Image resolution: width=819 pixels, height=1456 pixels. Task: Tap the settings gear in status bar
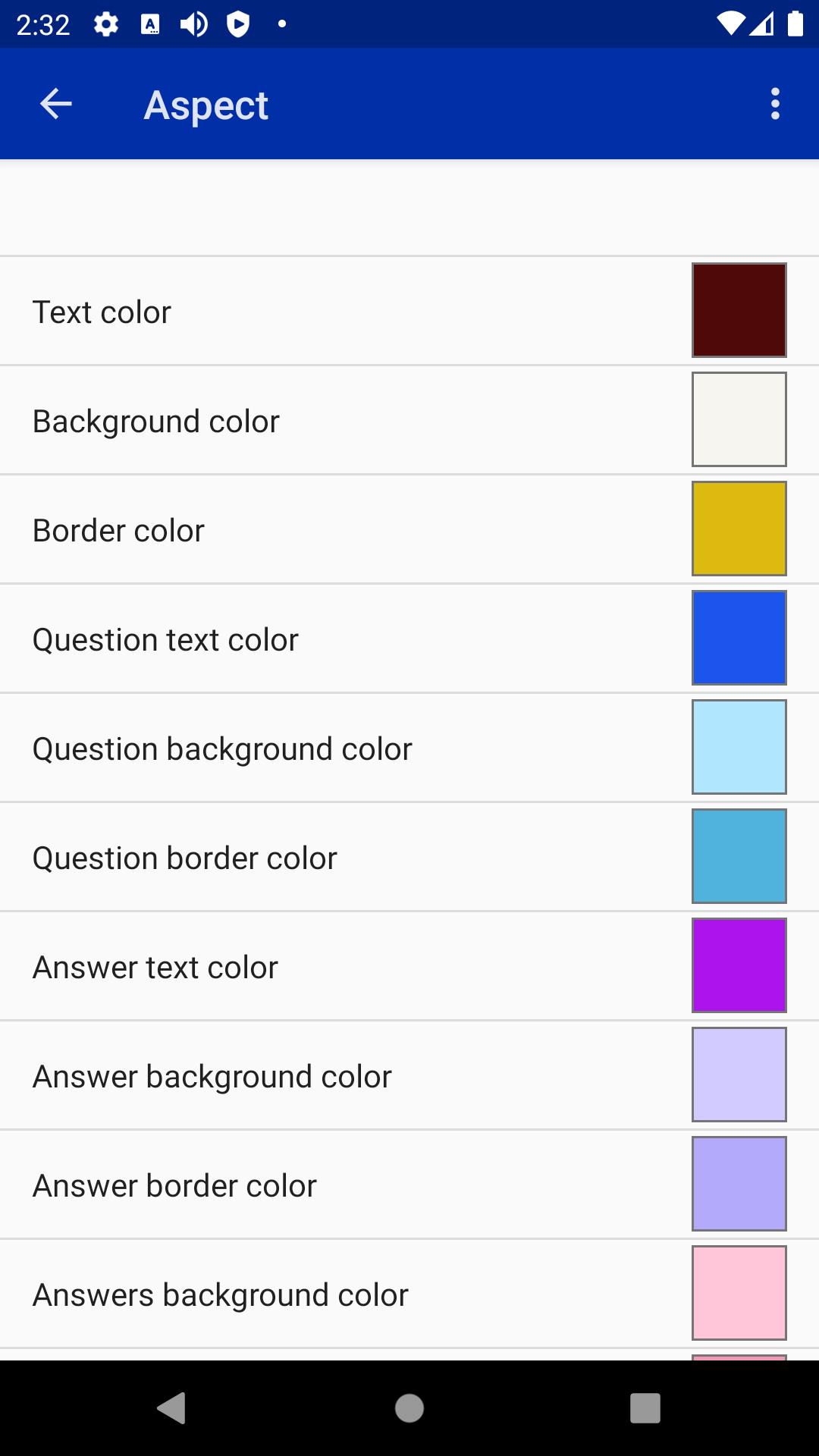(x=106, y=25)
